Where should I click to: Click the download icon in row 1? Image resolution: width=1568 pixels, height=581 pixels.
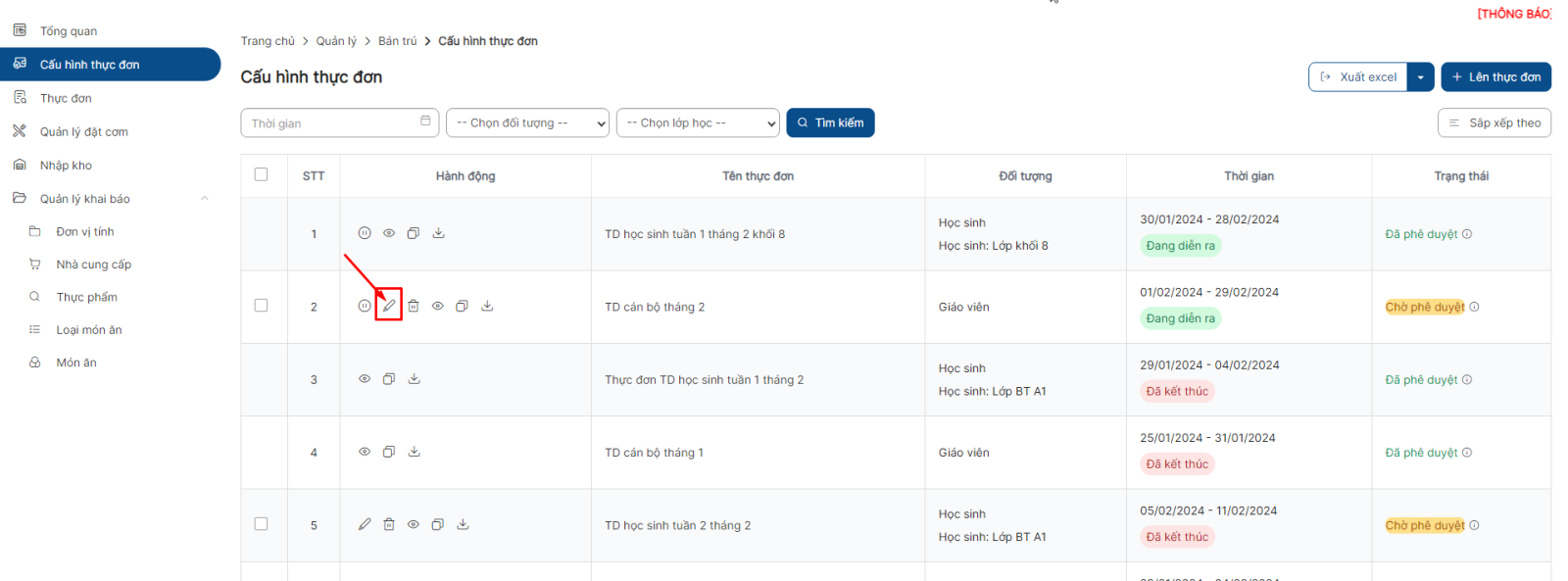[x=438, y=233]
